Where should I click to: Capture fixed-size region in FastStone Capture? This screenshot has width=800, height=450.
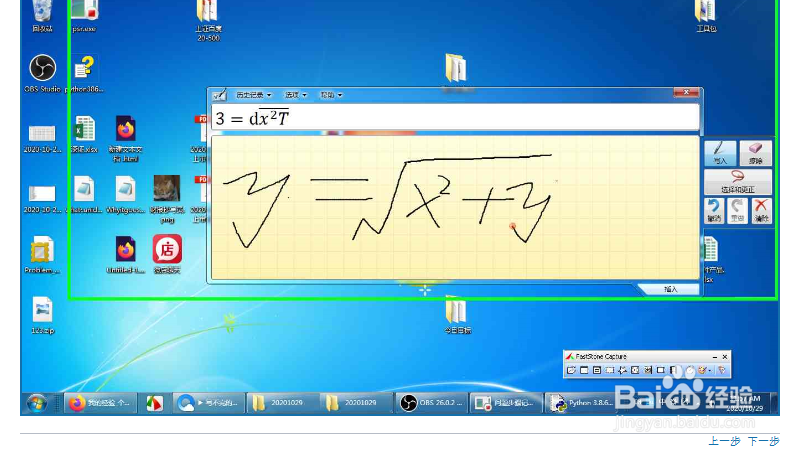(x=661, y=370)
